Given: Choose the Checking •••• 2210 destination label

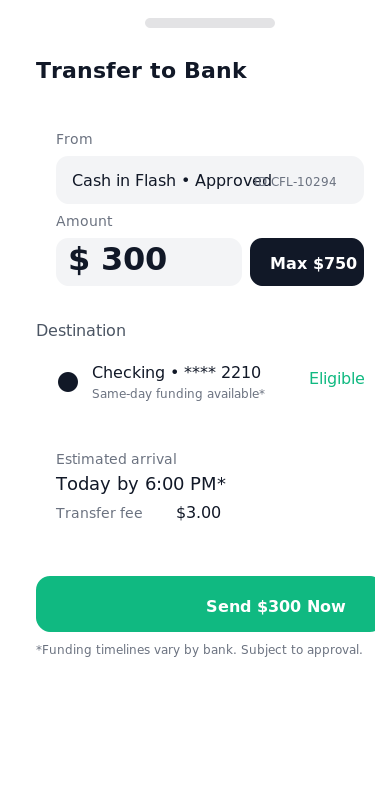Looking at the screenshot, I should point(176,373).
